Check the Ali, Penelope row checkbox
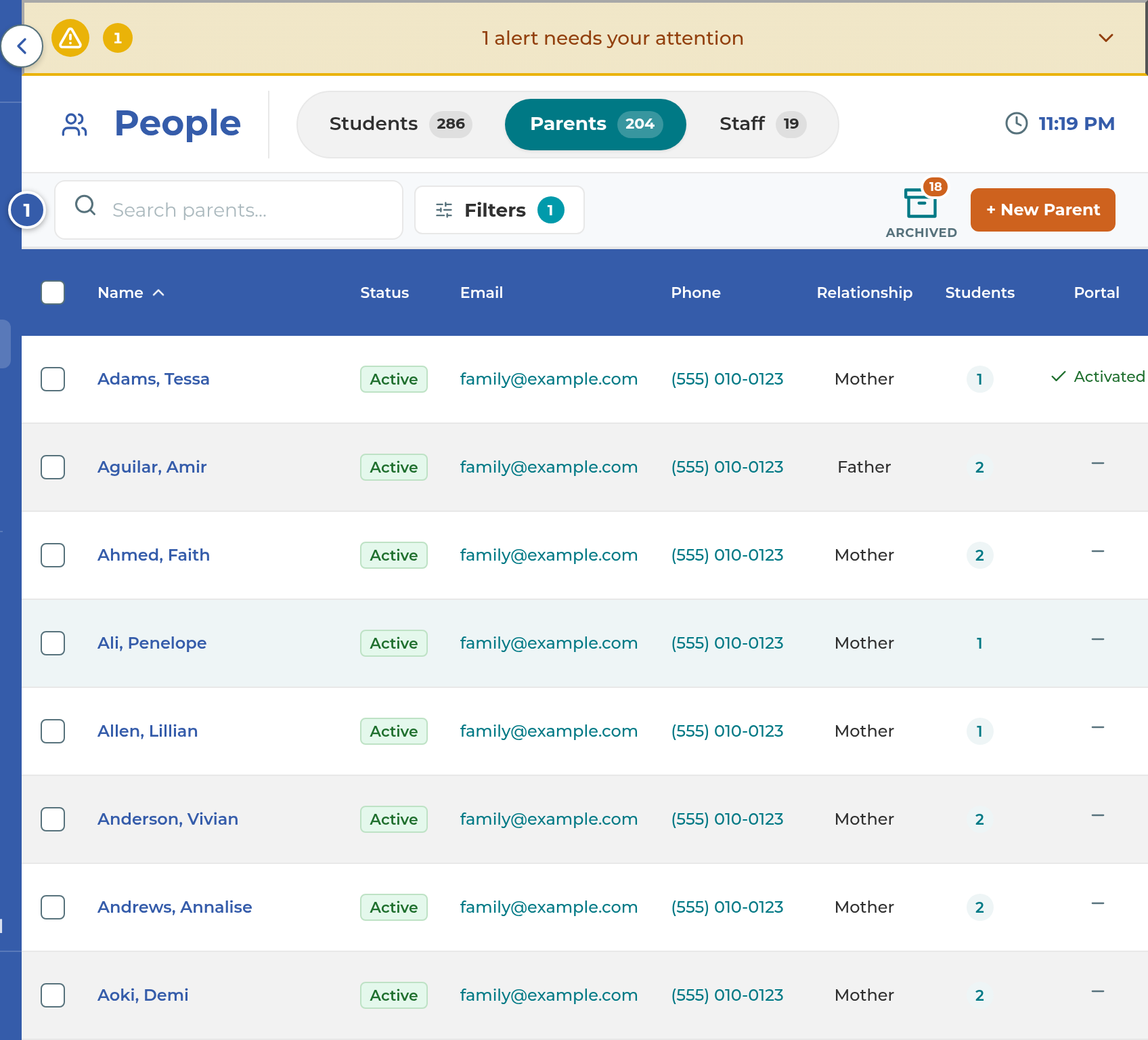Viewport: 1148px width, 1040px height. 53,643
